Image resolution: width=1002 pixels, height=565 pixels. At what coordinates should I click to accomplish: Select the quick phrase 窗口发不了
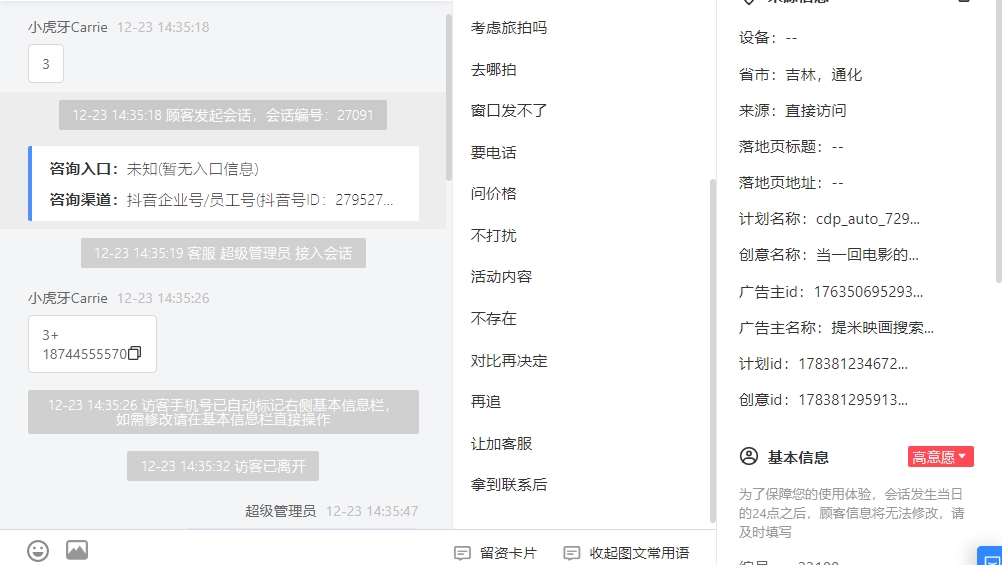pos(509,111)
